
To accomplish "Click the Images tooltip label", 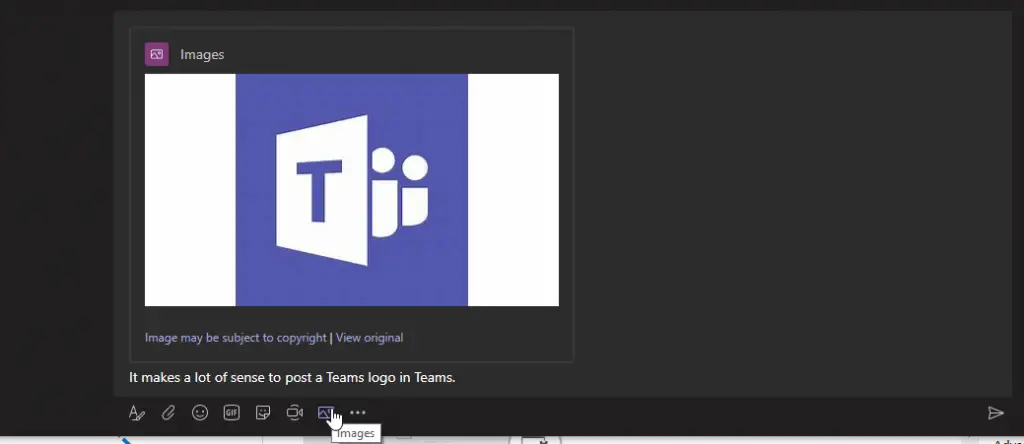I will (355, 434).
